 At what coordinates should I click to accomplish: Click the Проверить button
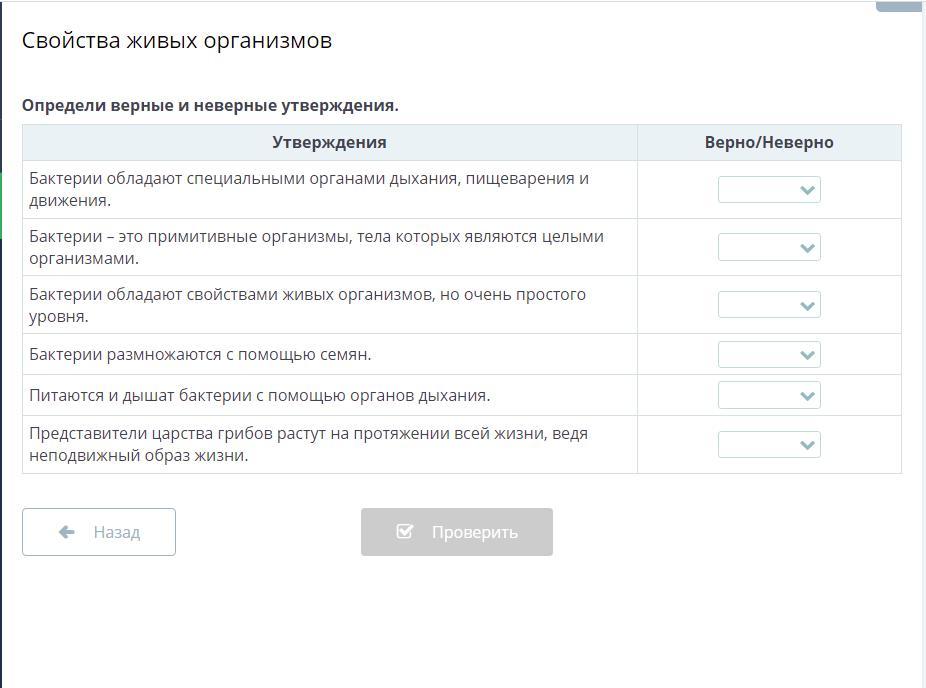457,532
